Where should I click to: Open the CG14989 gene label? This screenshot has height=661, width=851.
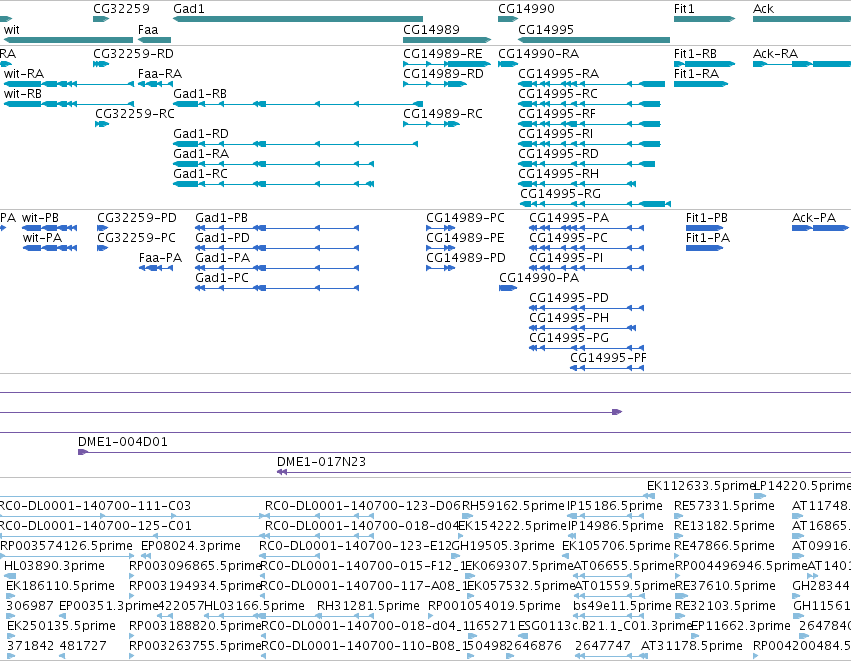point(431,29)
